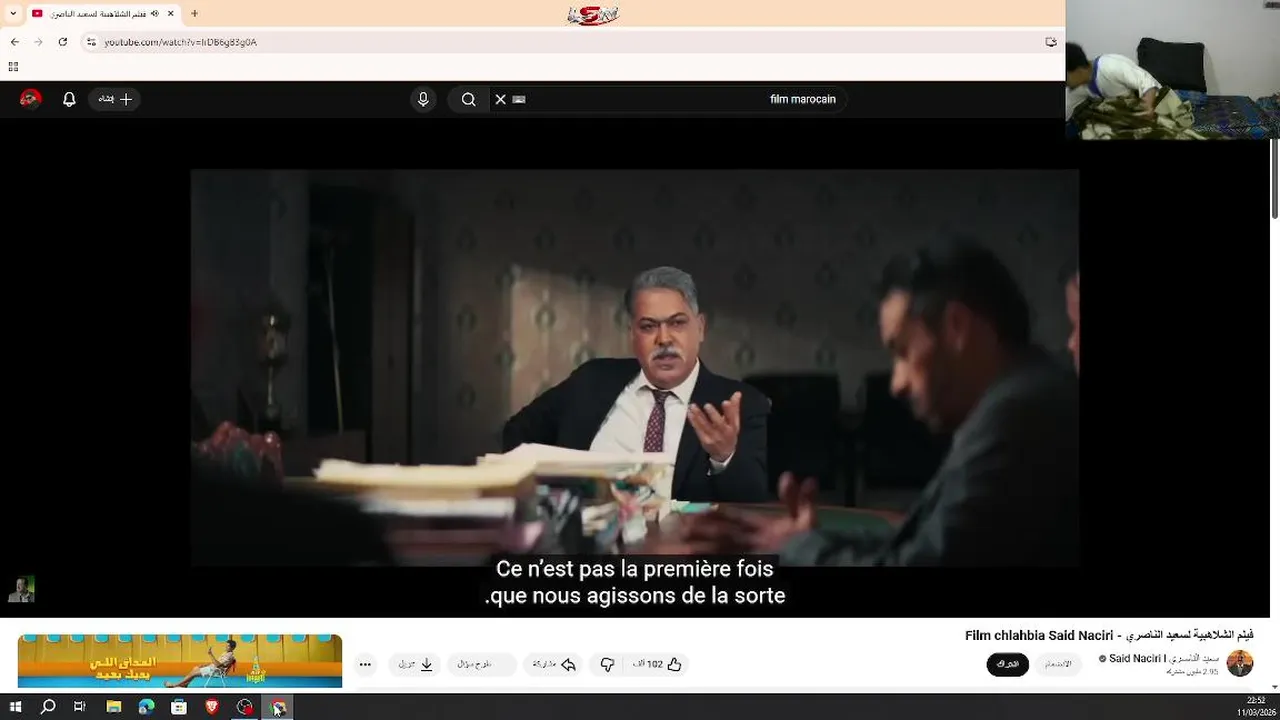This screenshot has height=720, width=1280.
Task: Close the YouTube film tab
Action: pos(171,14)
